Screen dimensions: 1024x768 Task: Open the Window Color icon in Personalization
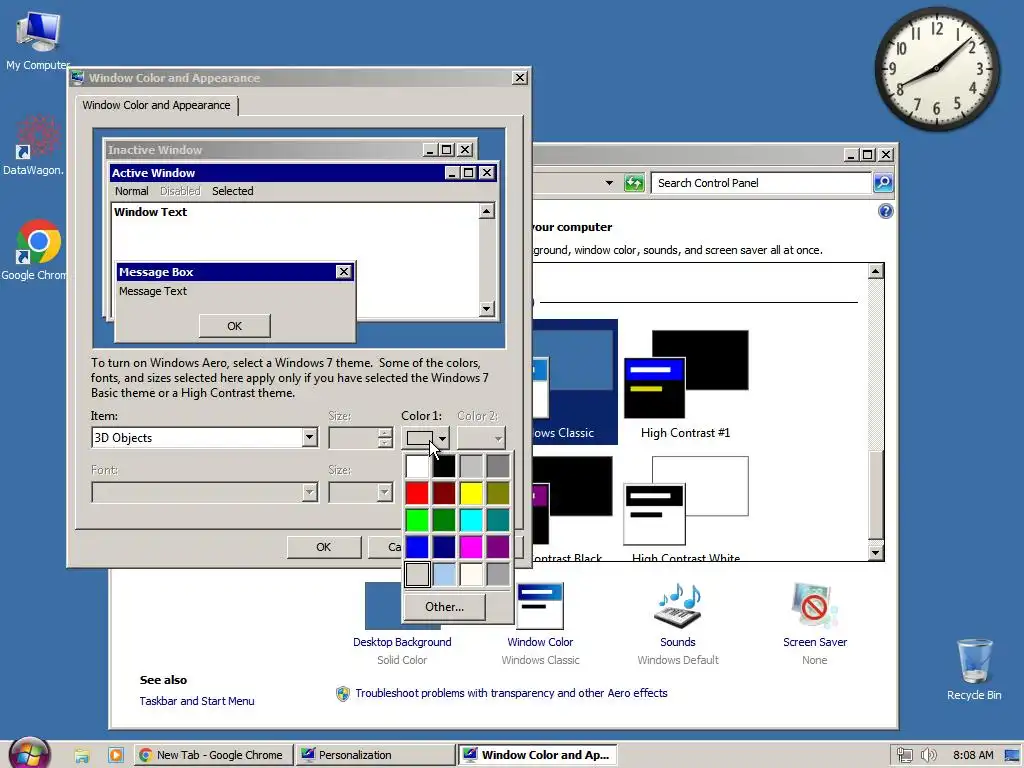(539, 605)
